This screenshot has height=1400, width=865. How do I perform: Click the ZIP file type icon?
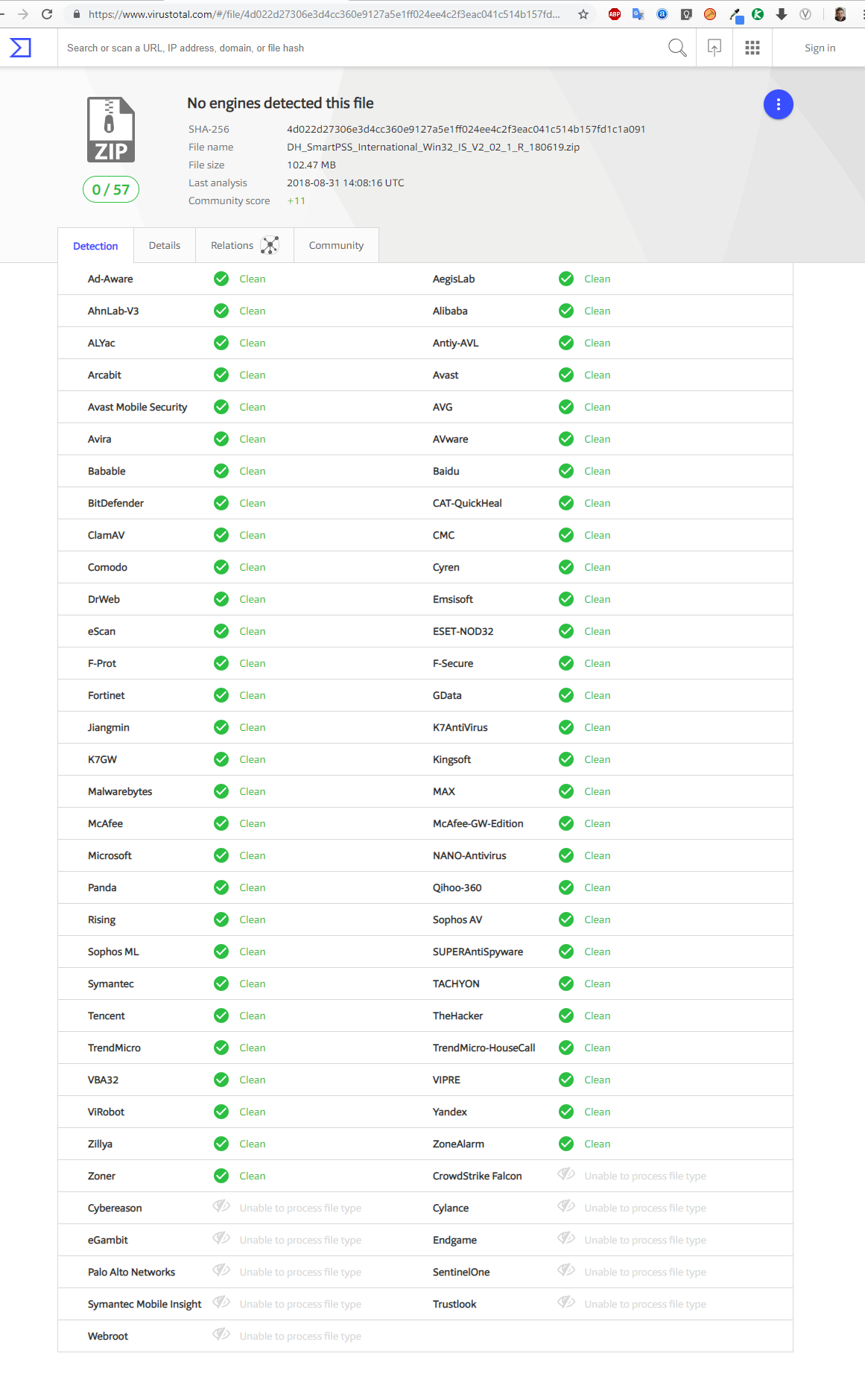coord(111,130)
